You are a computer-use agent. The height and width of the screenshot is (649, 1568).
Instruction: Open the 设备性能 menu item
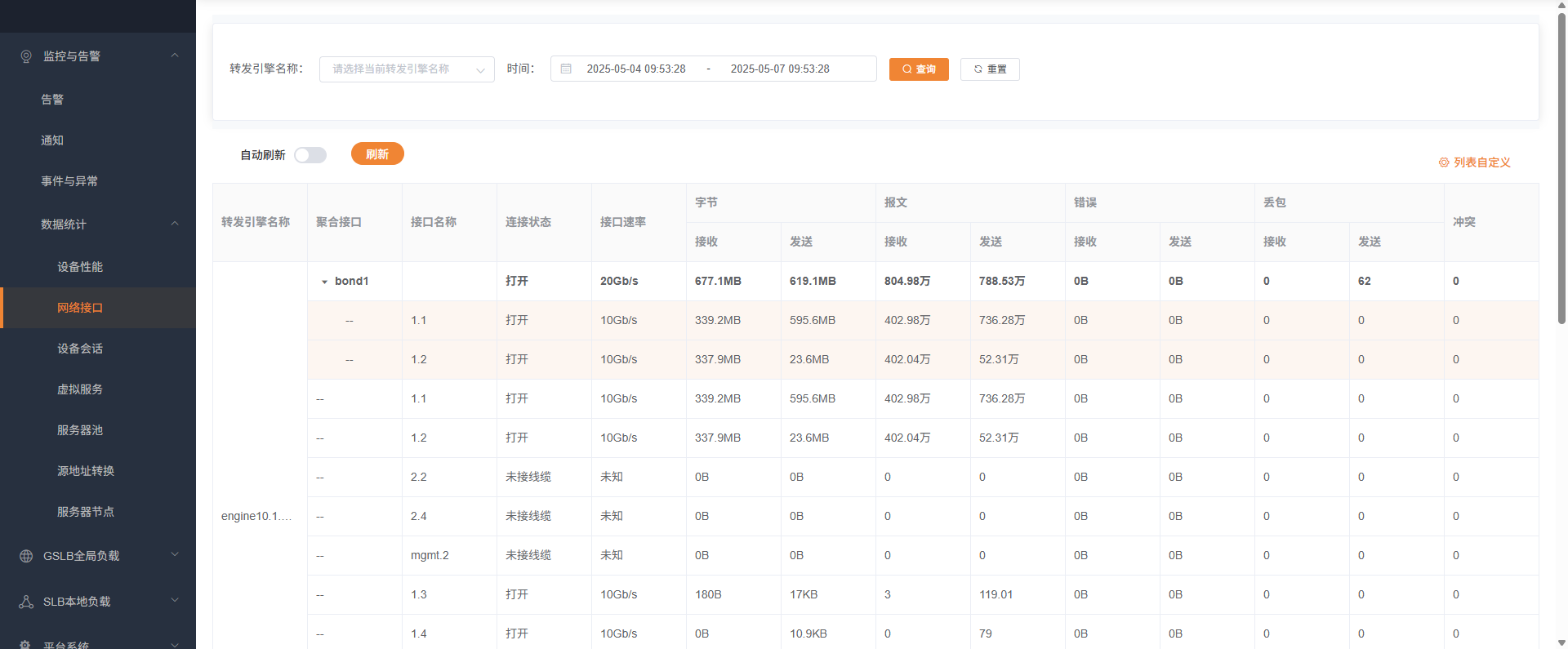tap(80, 267)
